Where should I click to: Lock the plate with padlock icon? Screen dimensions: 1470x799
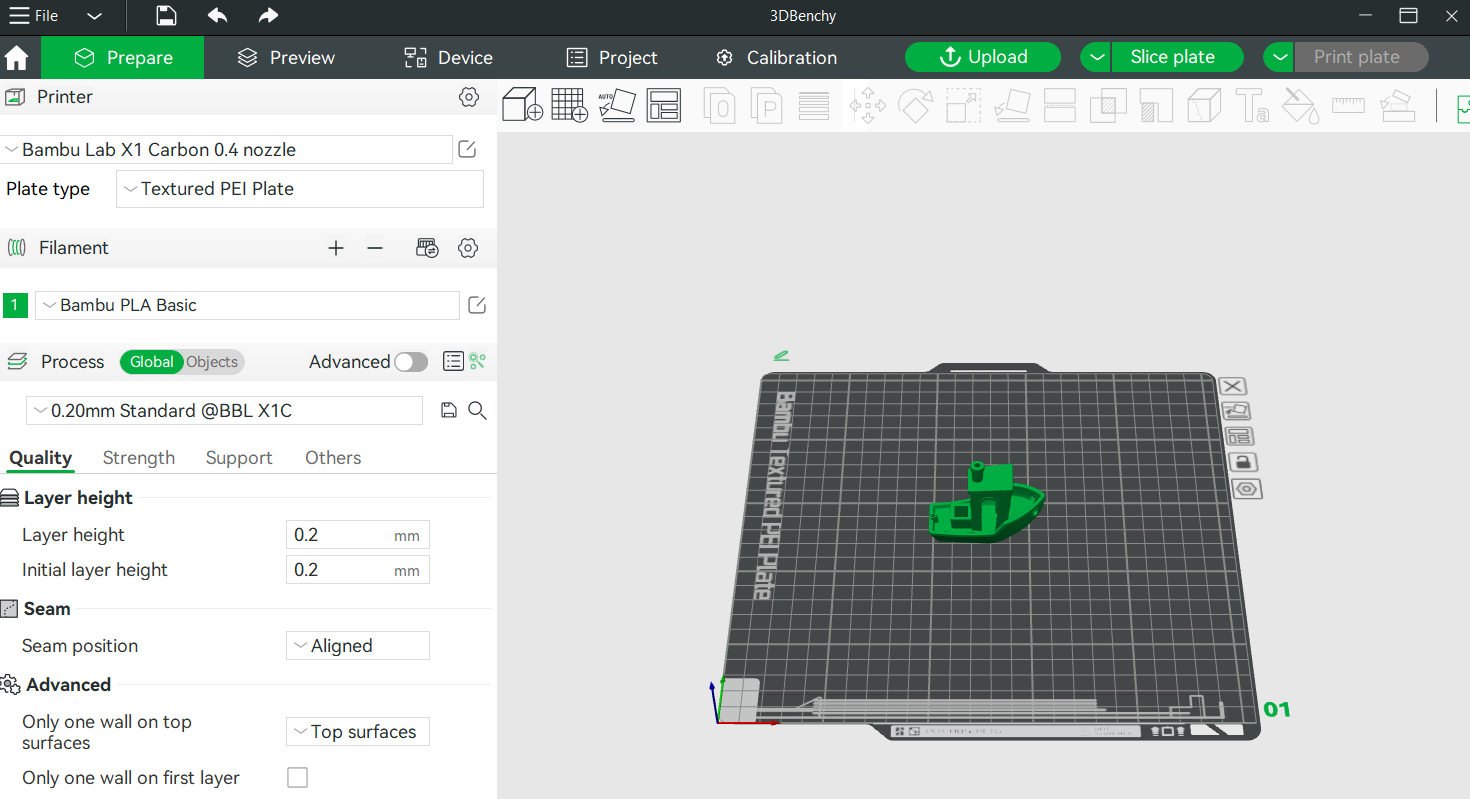1243,462
